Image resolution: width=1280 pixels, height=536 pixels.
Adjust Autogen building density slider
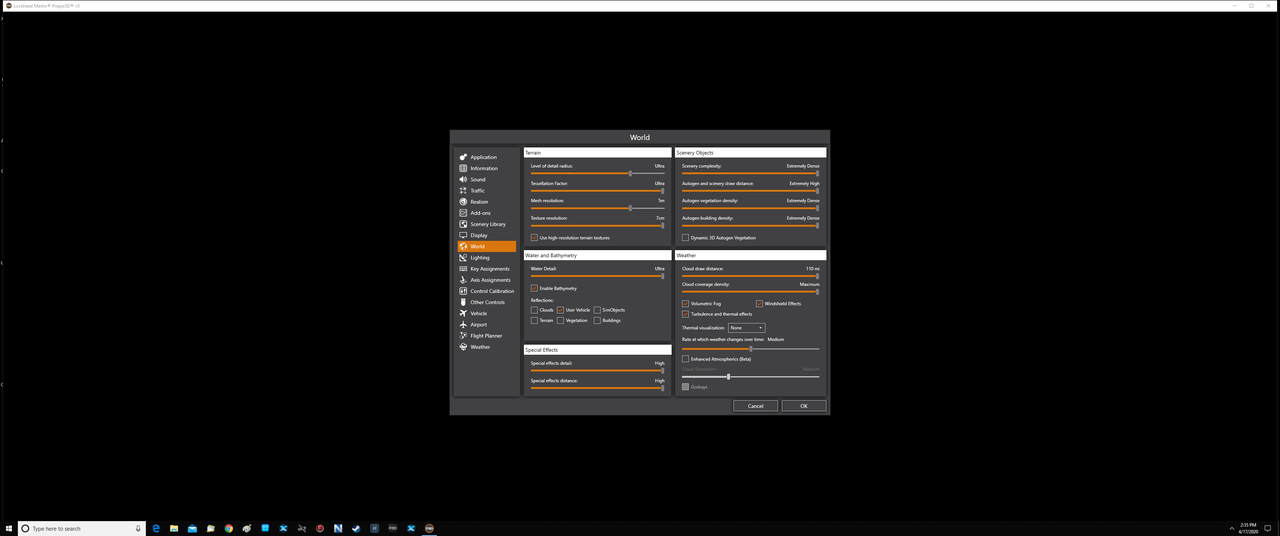point(750,225)
